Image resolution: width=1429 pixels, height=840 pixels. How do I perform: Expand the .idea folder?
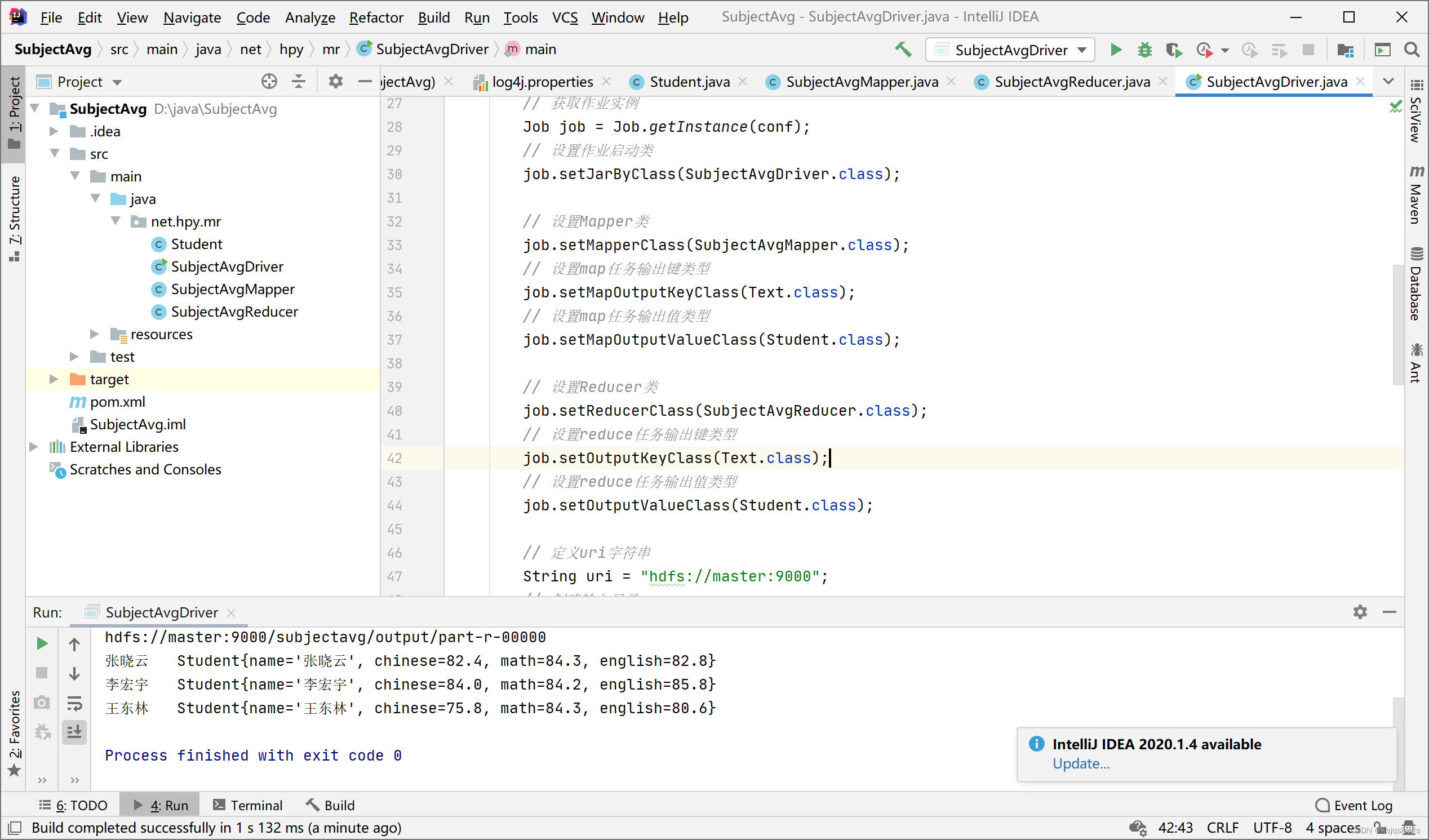[x=55, y=131]
